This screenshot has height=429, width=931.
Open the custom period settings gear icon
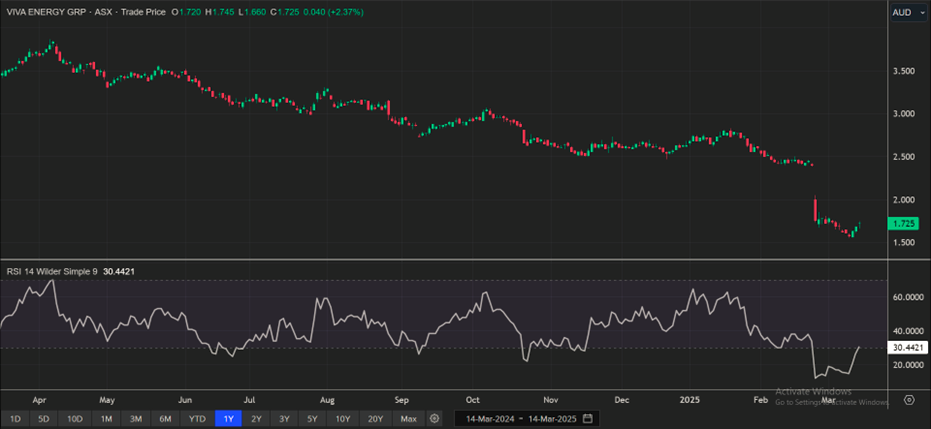[435, 418]
